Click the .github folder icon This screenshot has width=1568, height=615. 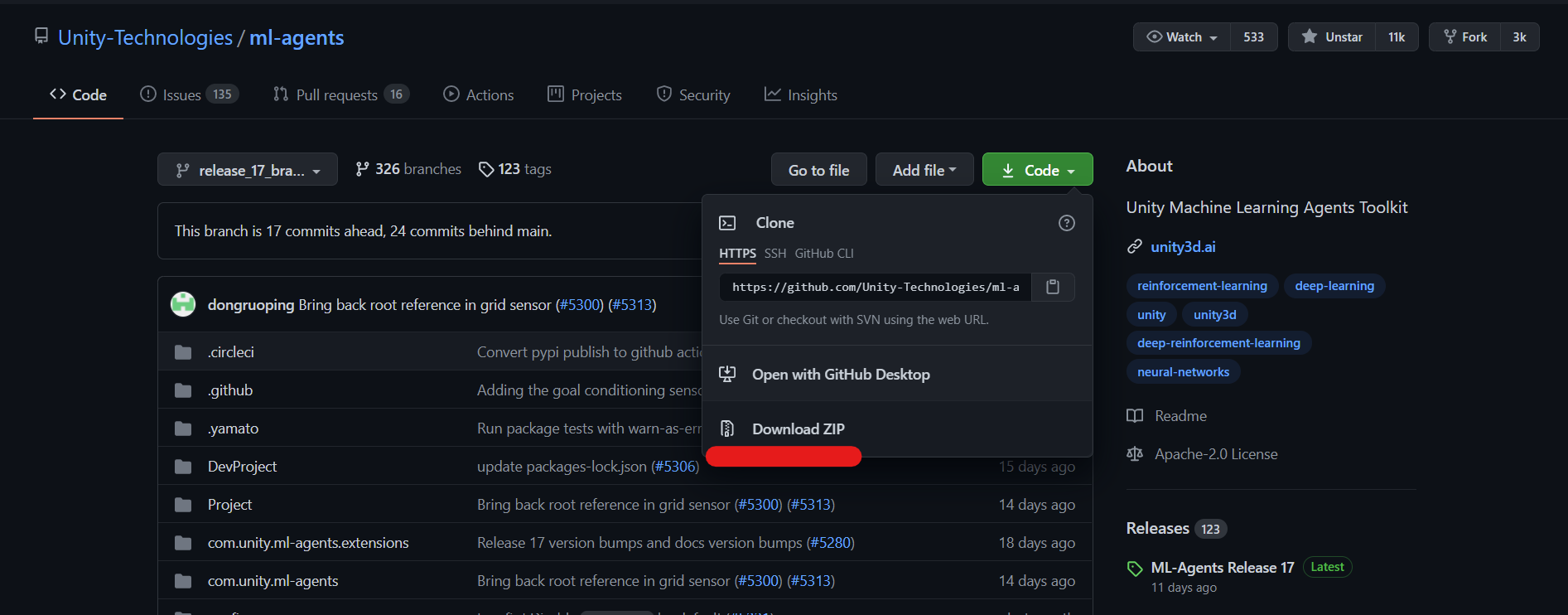point(183,390)
